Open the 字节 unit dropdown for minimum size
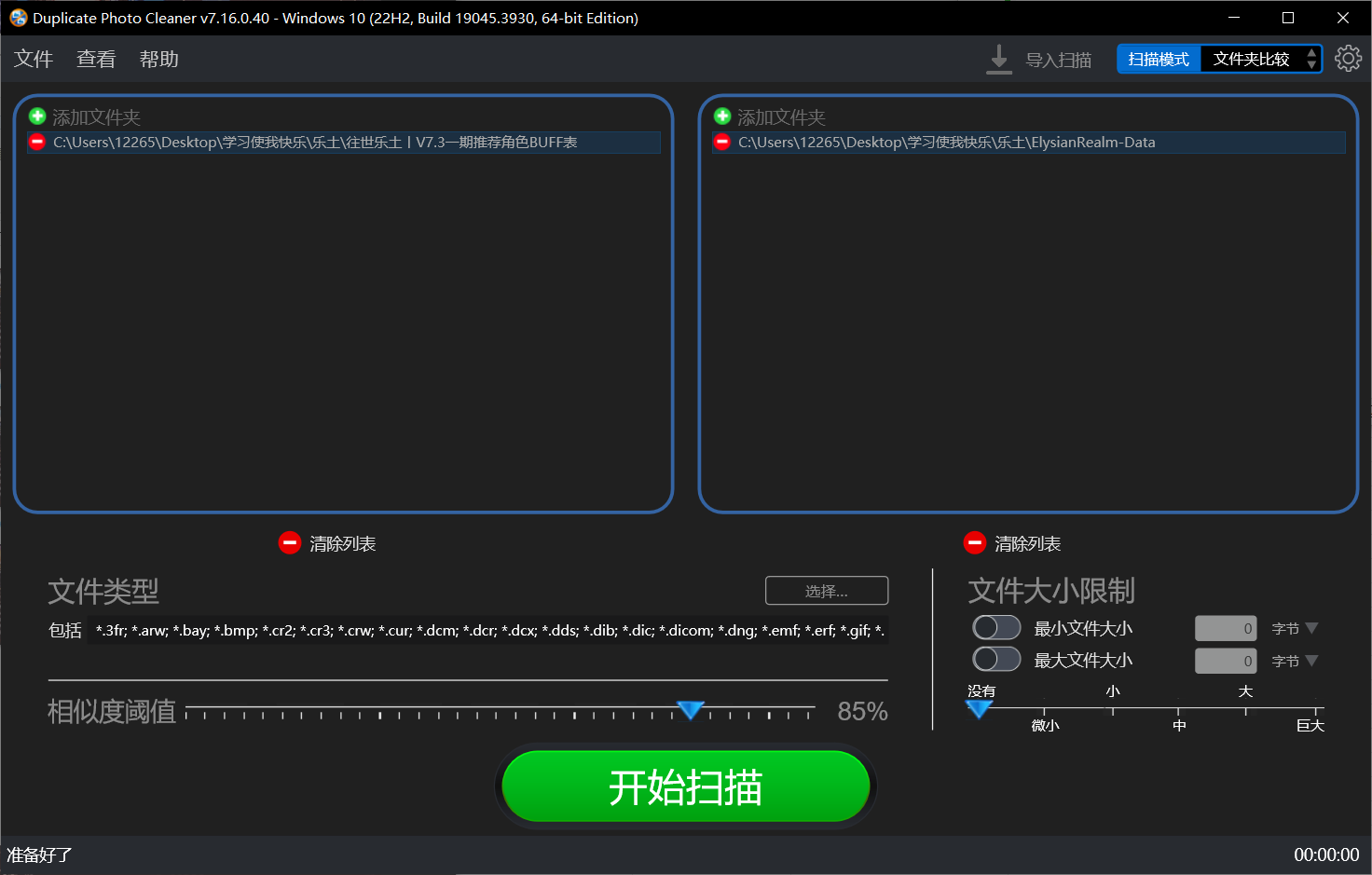1372x875 pixels. tap(1295, 629)
